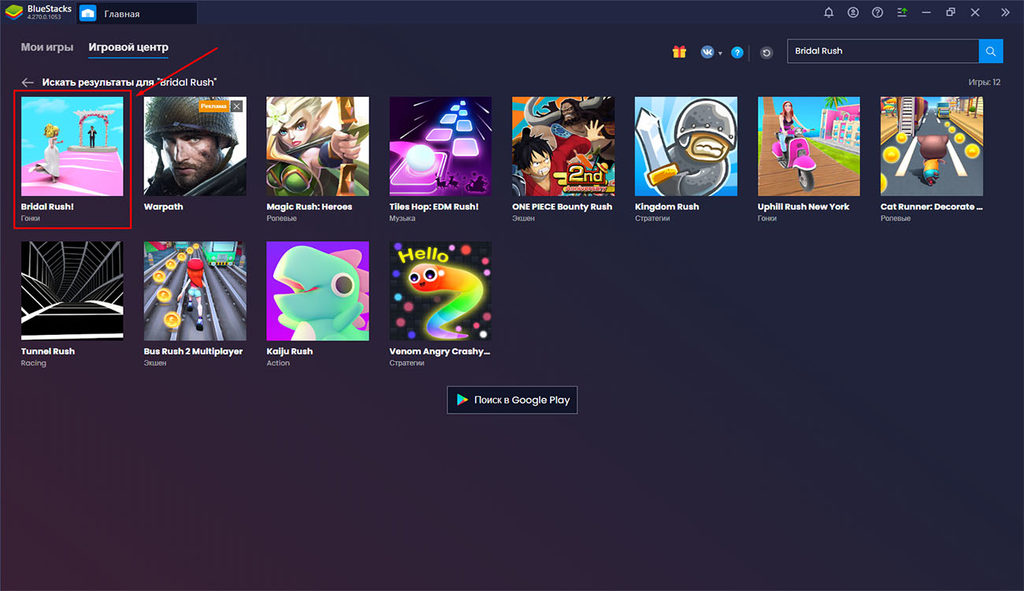Click the blue help circle icon
Viewport: 1024px width, 591px height.
pos(737,53)
